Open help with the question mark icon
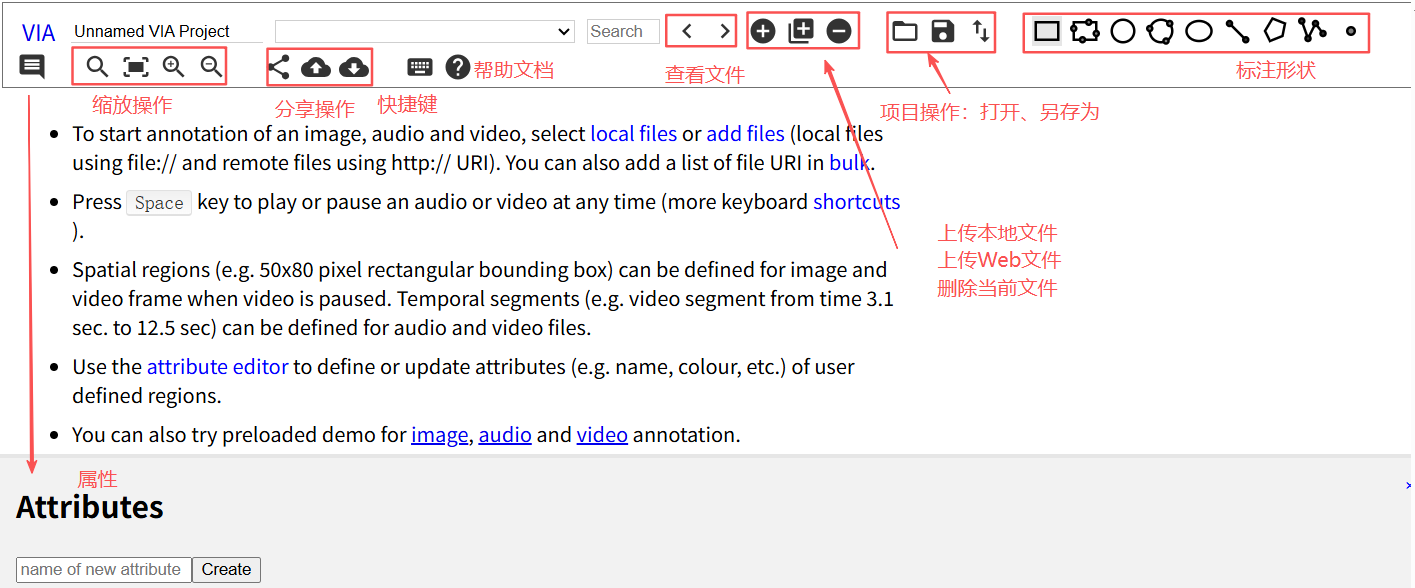Screen dimensions: 1415x588 pos(458,67)
